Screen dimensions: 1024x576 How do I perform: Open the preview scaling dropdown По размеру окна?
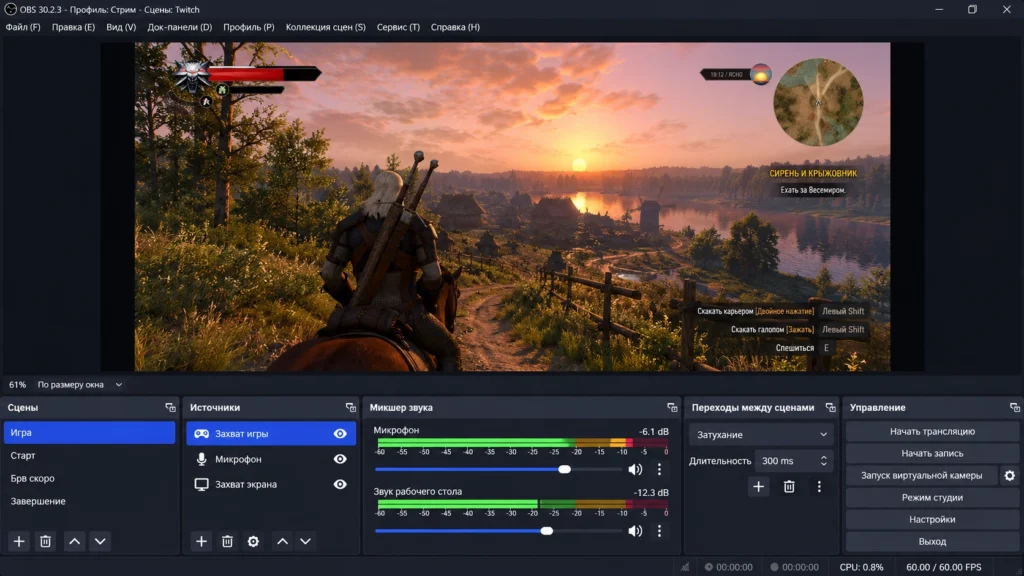80,385
